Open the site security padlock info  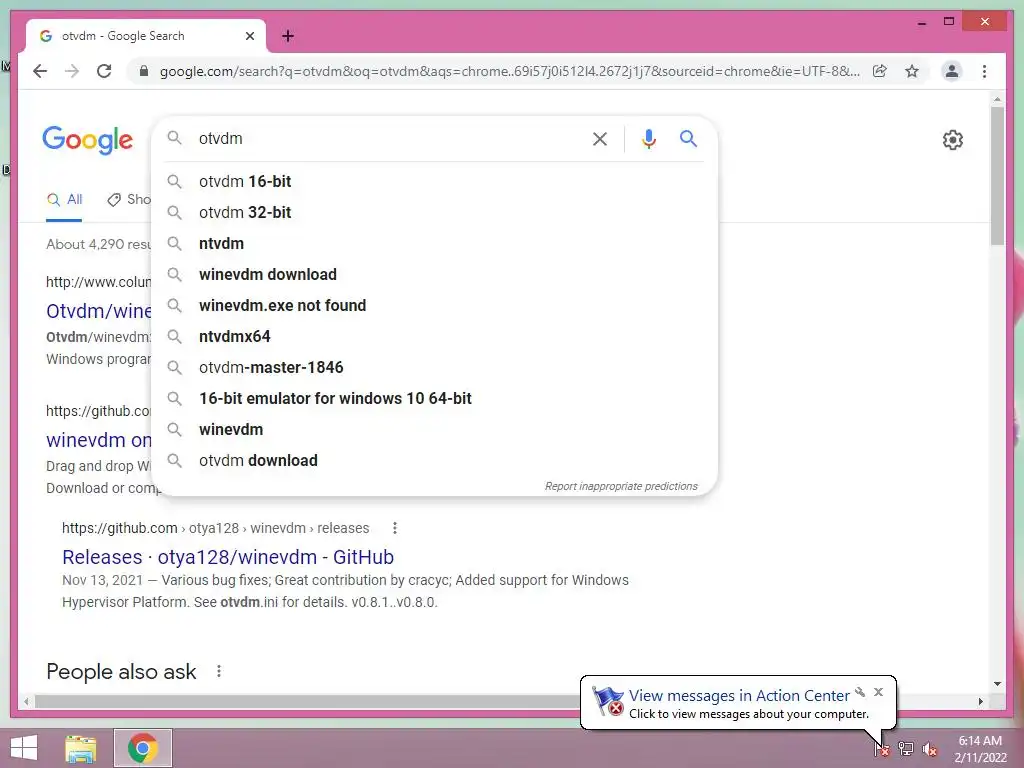(144, 71)
